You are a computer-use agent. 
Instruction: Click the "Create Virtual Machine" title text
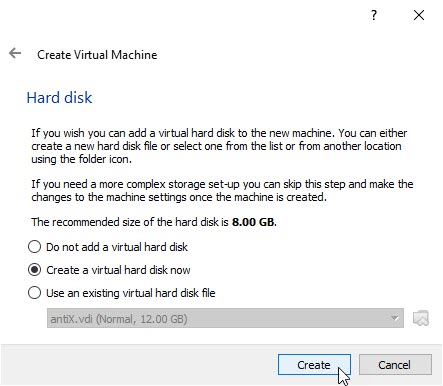tap(97, 55)
